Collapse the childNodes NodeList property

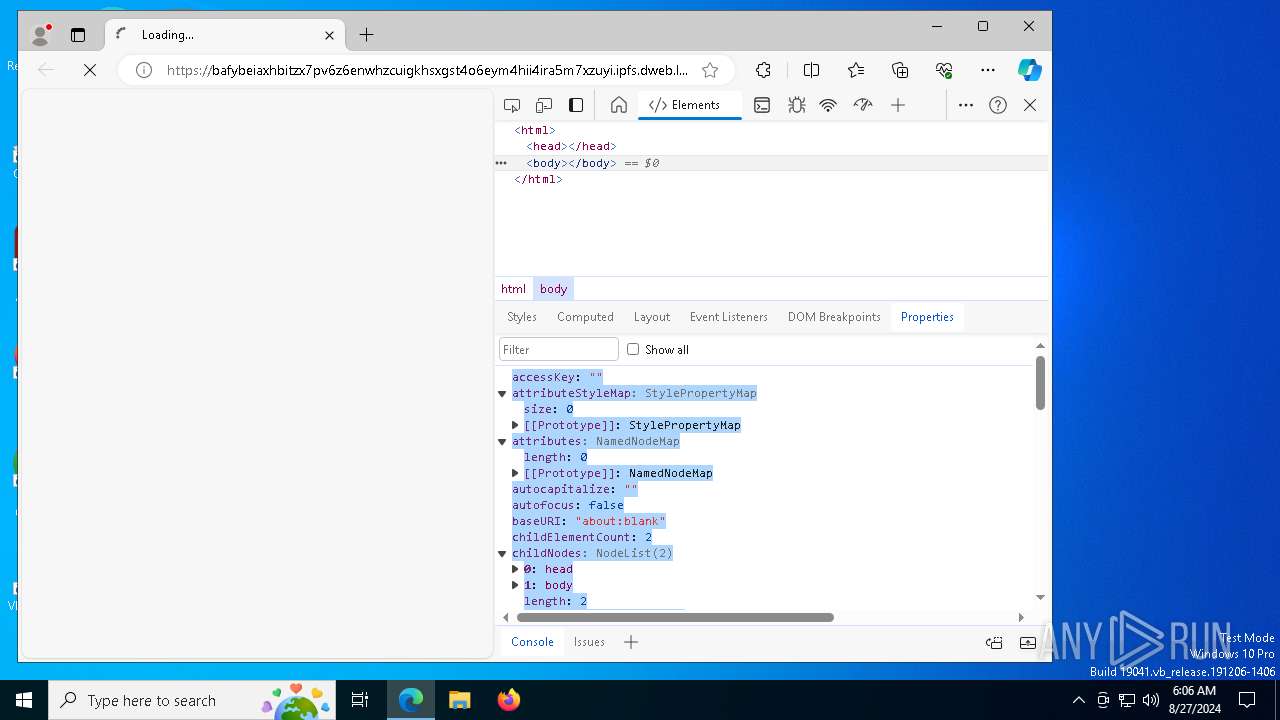tap(502, 554)
